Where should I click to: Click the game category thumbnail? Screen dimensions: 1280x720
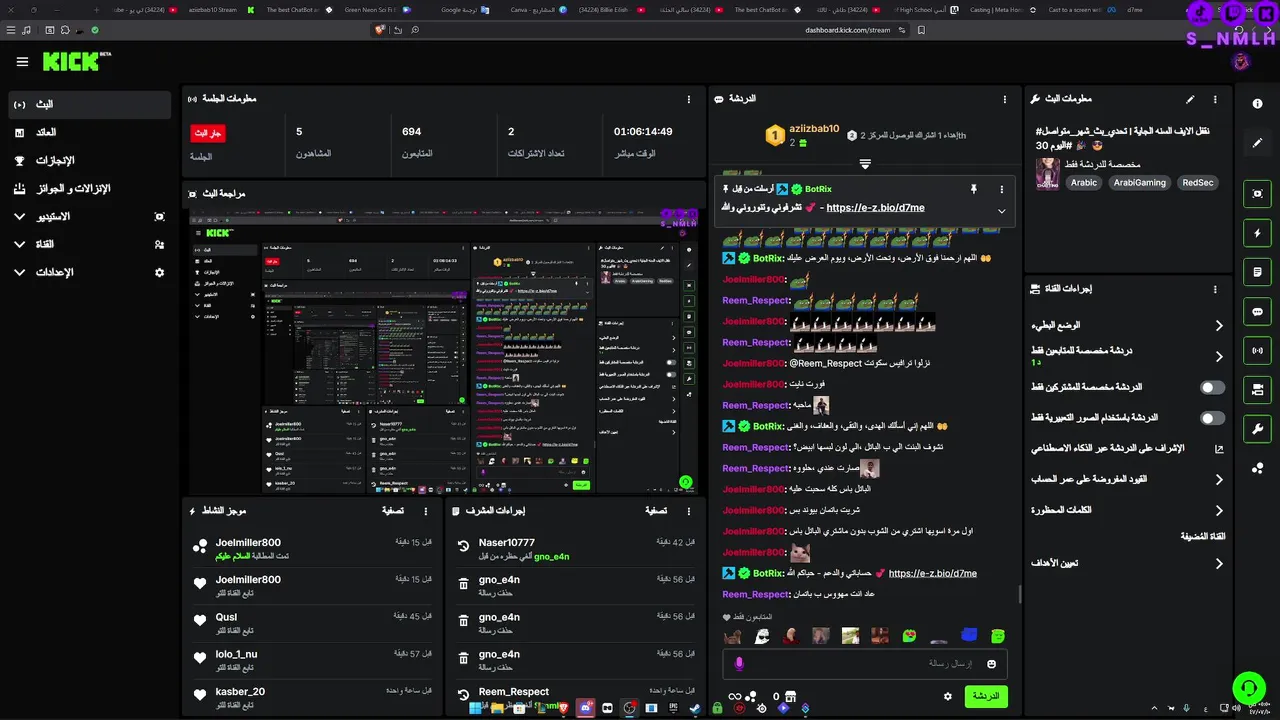click(1047, 174)
